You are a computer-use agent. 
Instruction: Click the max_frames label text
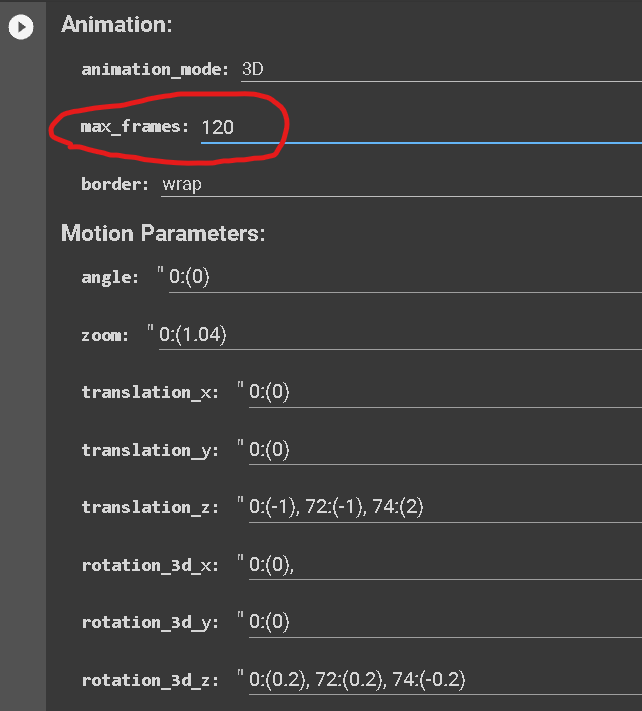pos(135,127)
